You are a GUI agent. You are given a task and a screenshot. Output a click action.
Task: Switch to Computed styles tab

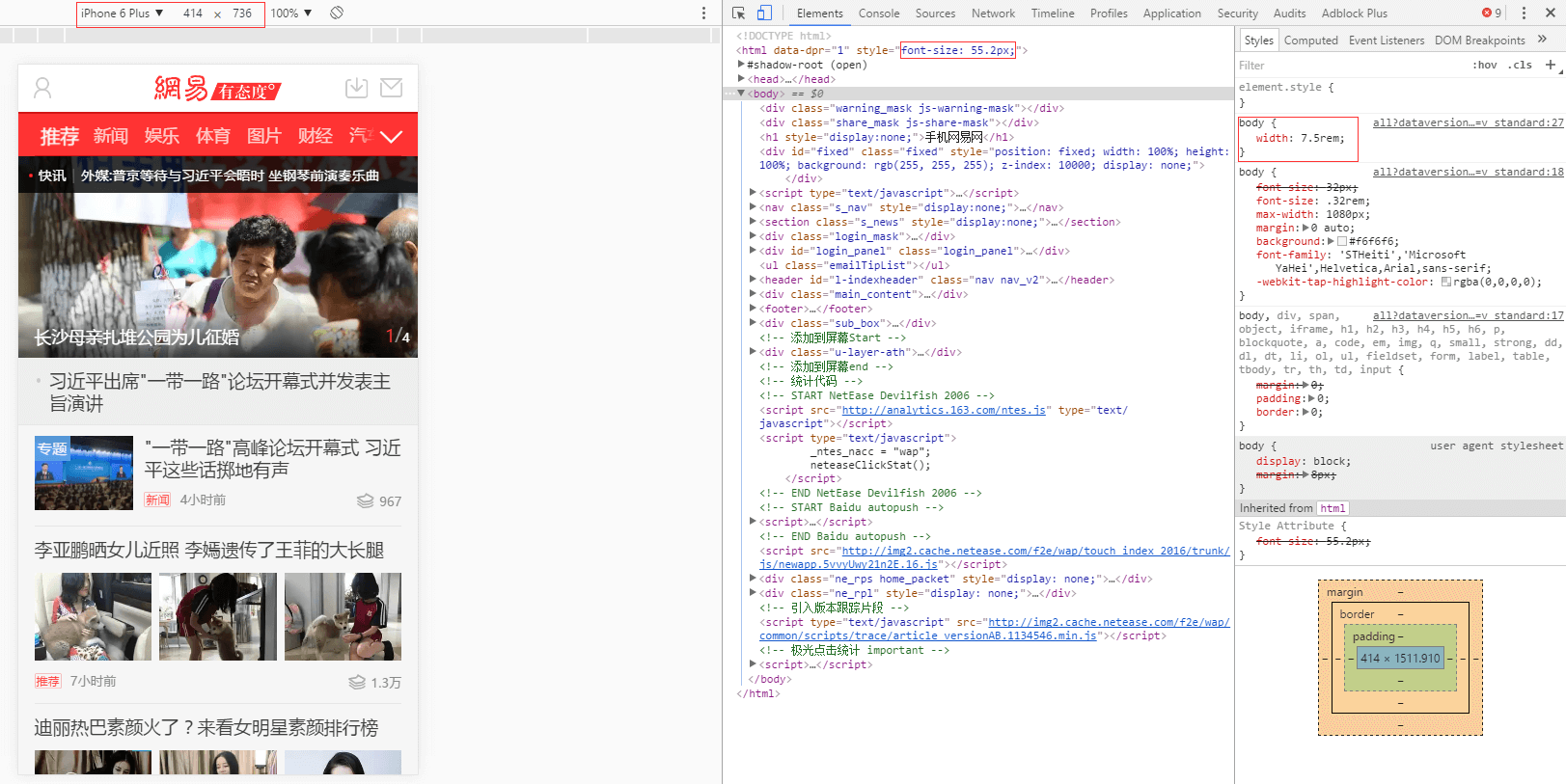(x=1310, y=41)
